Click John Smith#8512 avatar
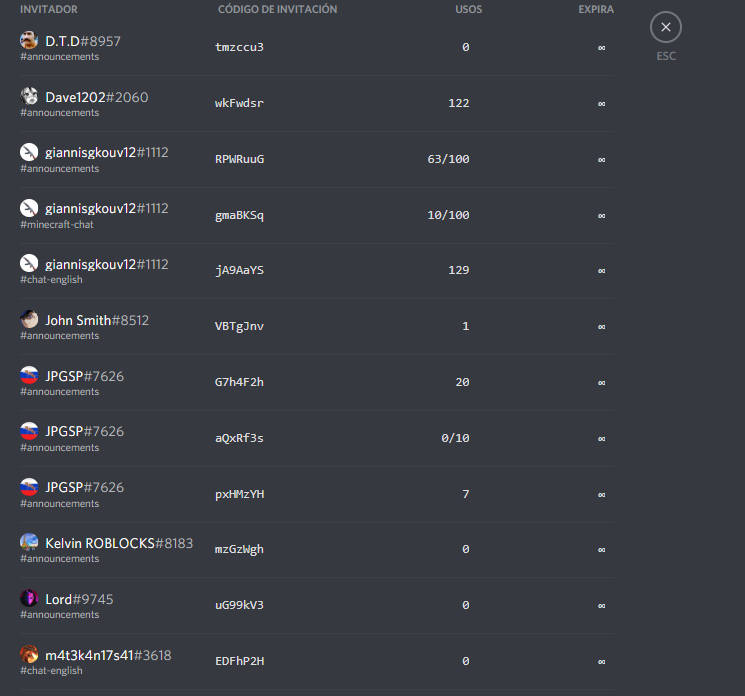745x696 pixels. point(29,319)
